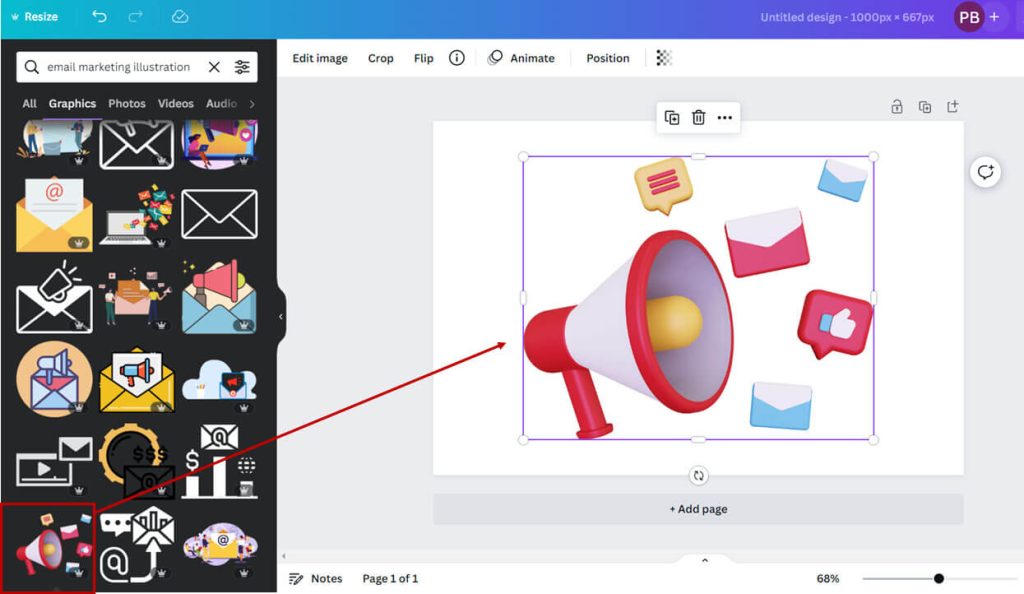This screenshot has width=1024, height=594.
Task: Click the duplicate page icon above canvas
Action: tap(924, 106)
